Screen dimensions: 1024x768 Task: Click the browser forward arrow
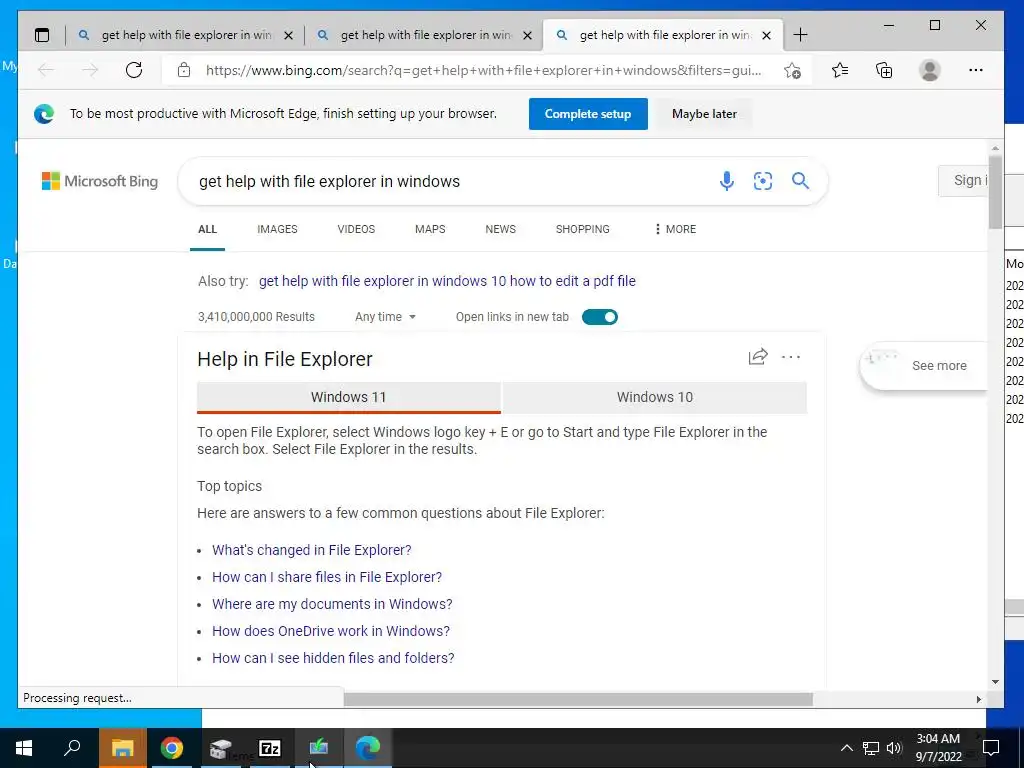click(x=89, y=70)
